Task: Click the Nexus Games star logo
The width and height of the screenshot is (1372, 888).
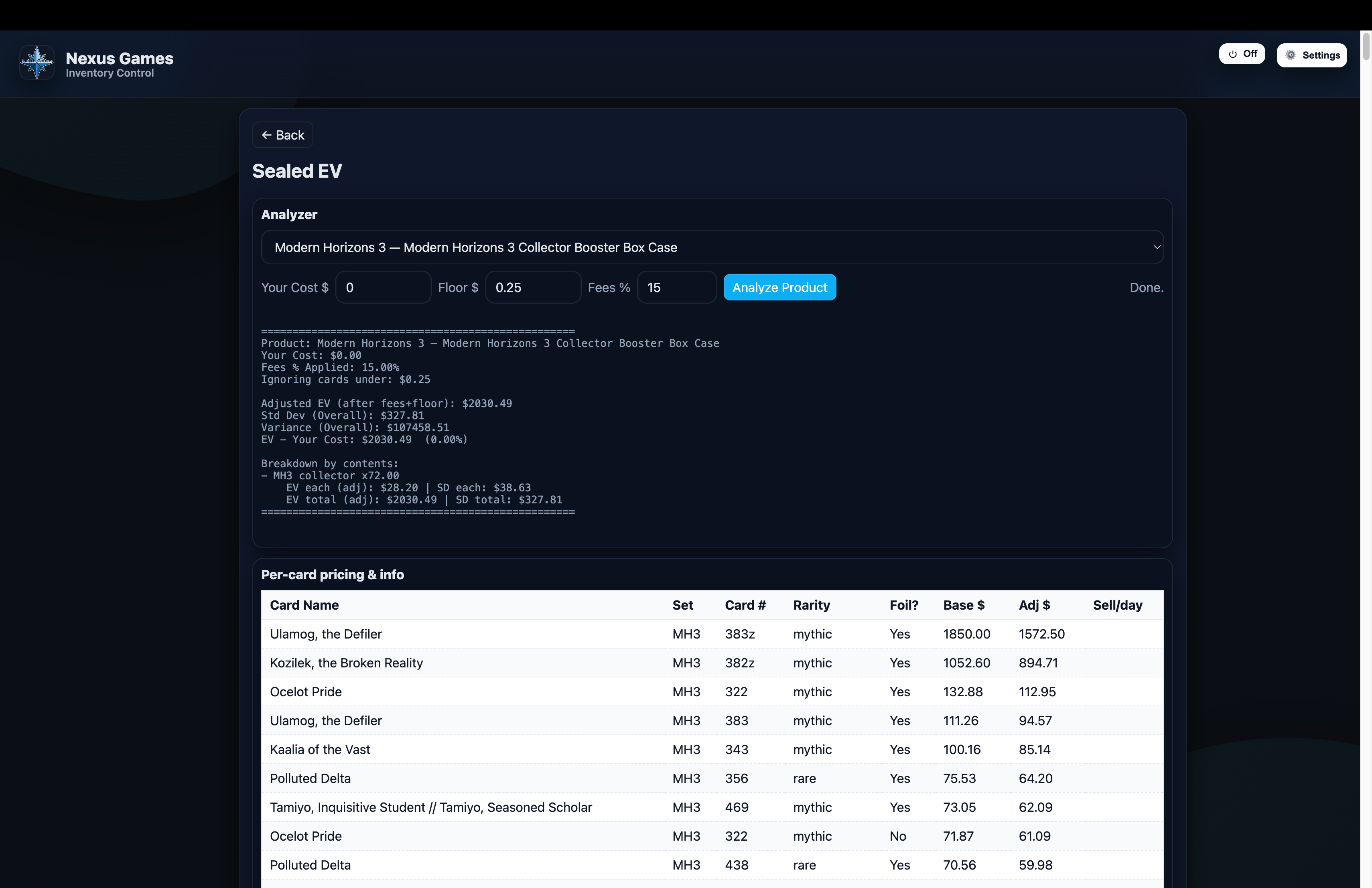Action: [37, 63]
